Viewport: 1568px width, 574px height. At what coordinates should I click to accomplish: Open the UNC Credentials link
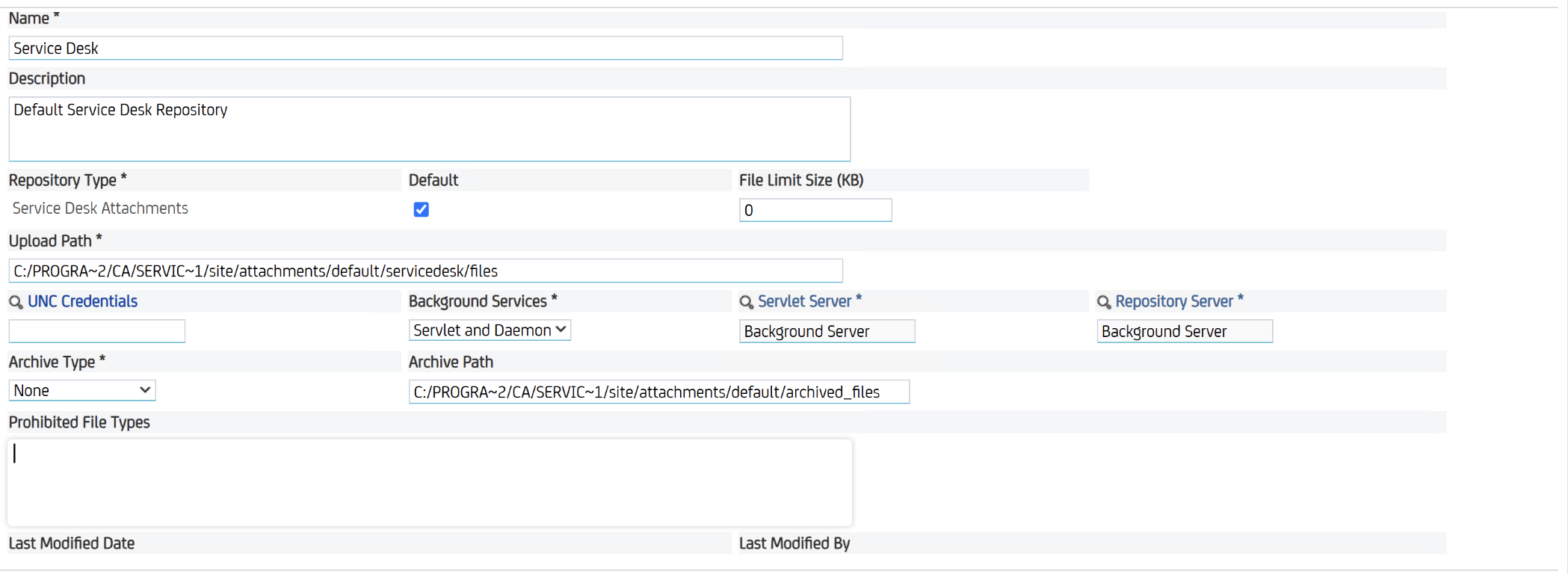(x=82, y=301)
